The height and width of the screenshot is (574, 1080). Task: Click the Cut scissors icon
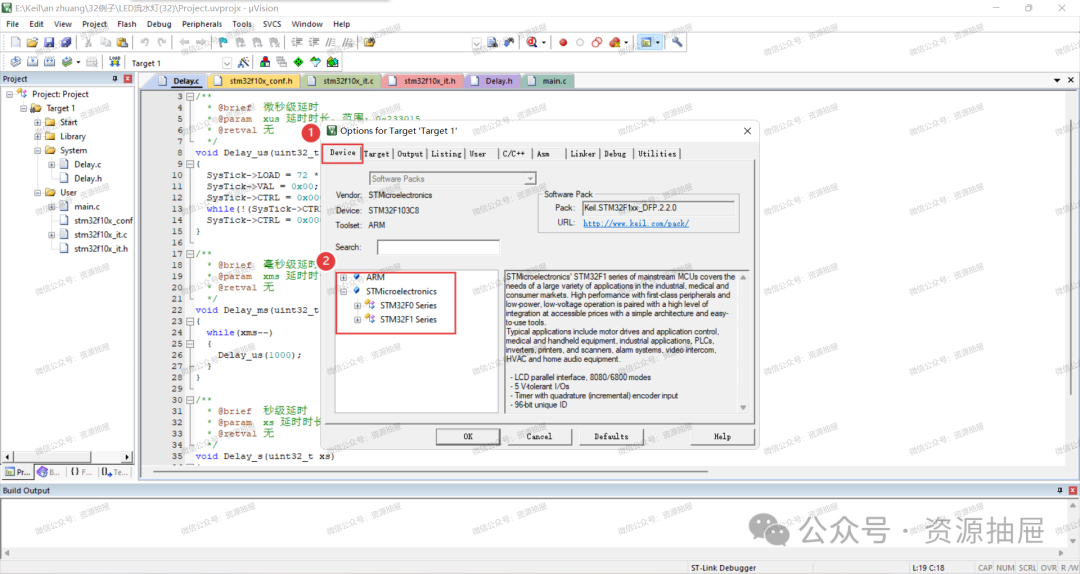pyautogui.click(x=88, y=42)
